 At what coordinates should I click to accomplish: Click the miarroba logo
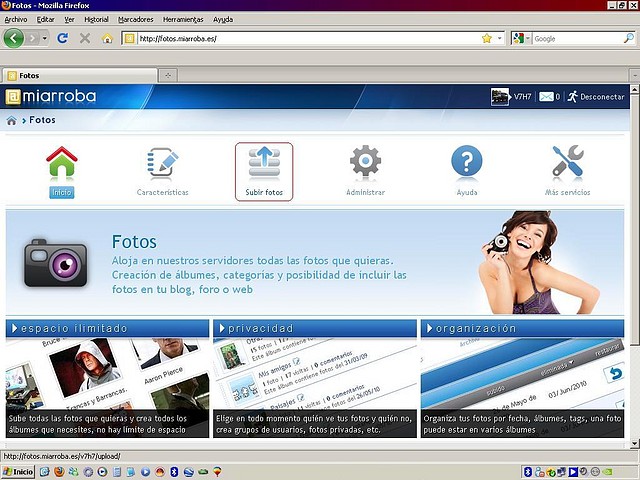click(51, 96)
